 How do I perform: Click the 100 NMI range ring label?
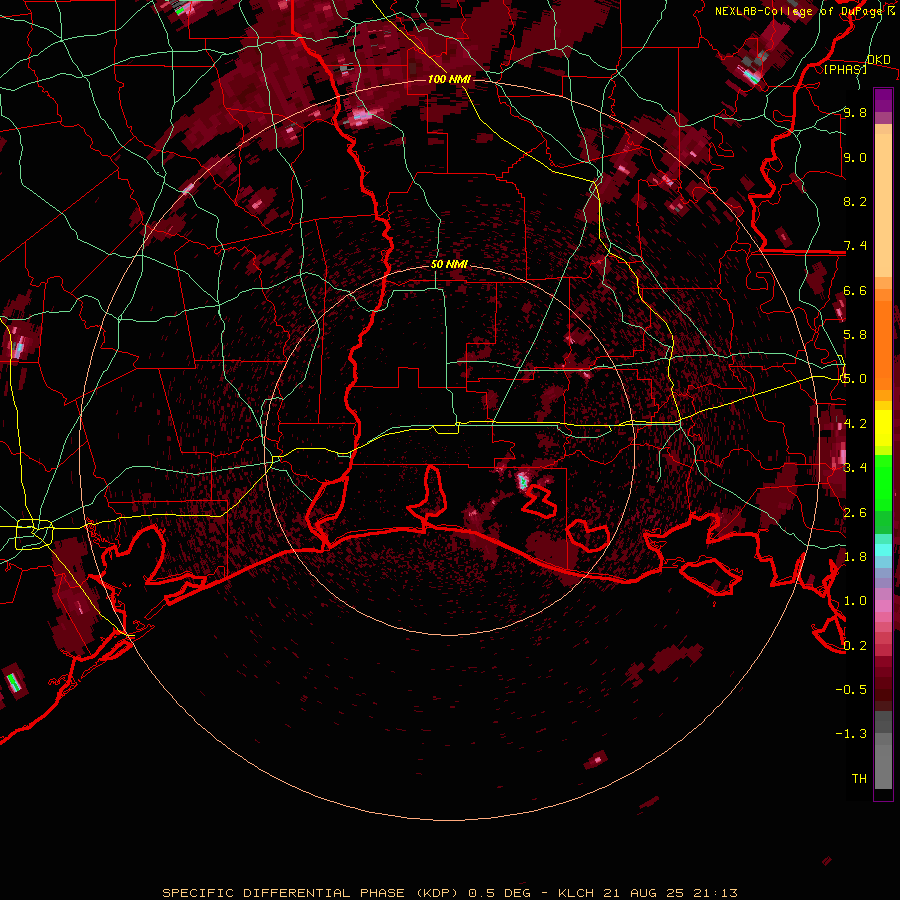coord(449,79)
